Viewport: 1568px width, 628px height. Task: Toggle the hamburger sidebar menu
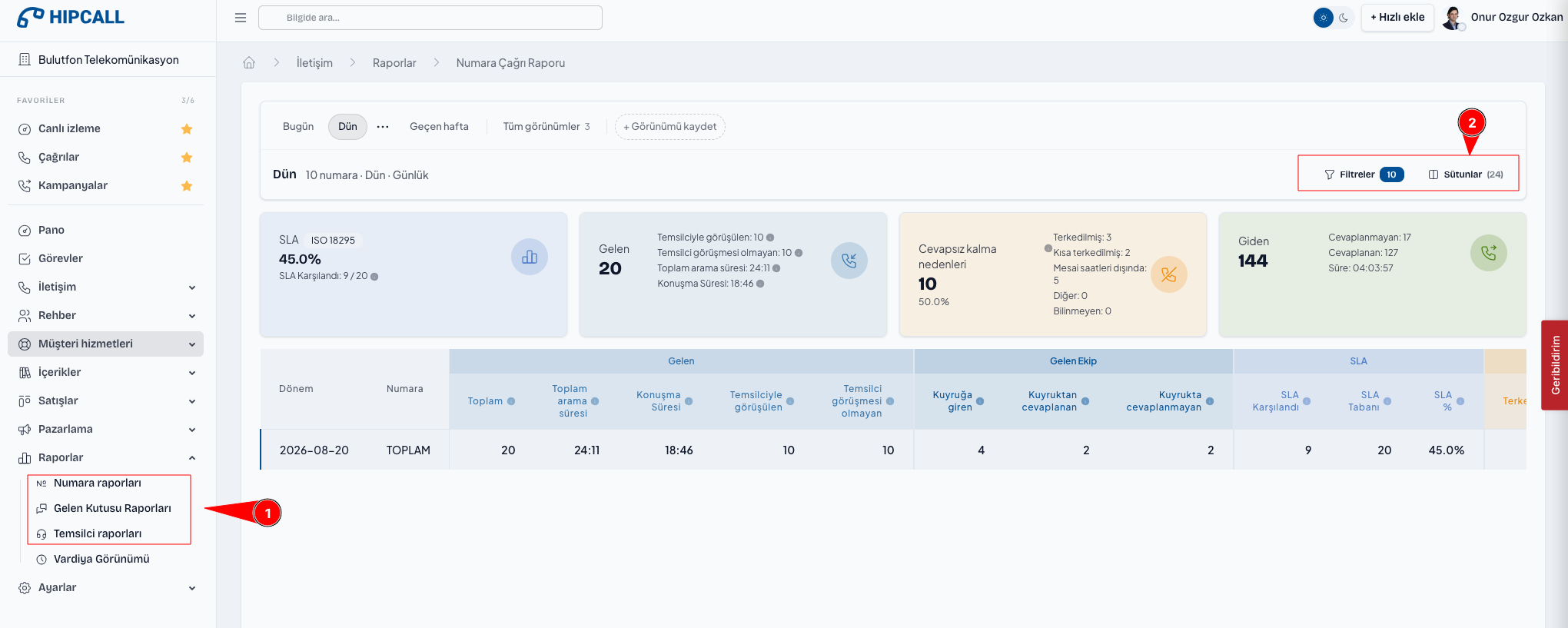[x=241, y=18]
